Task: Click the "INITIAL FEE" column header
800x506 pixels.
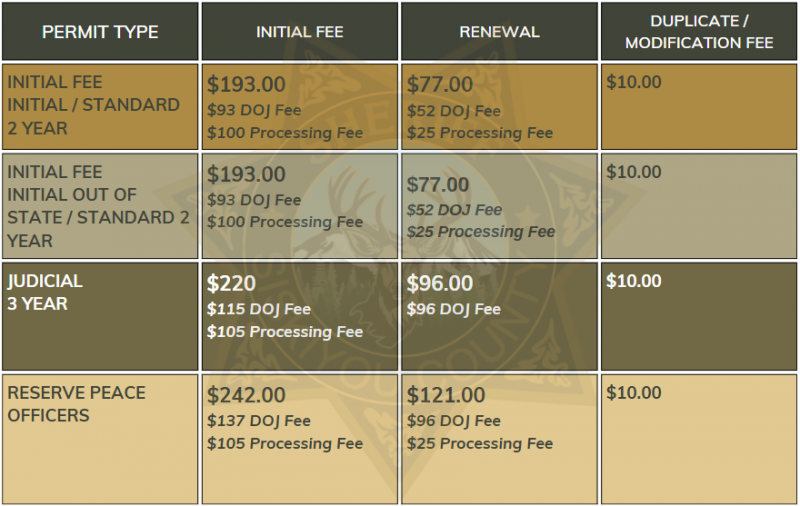Action: pos(300,32)
